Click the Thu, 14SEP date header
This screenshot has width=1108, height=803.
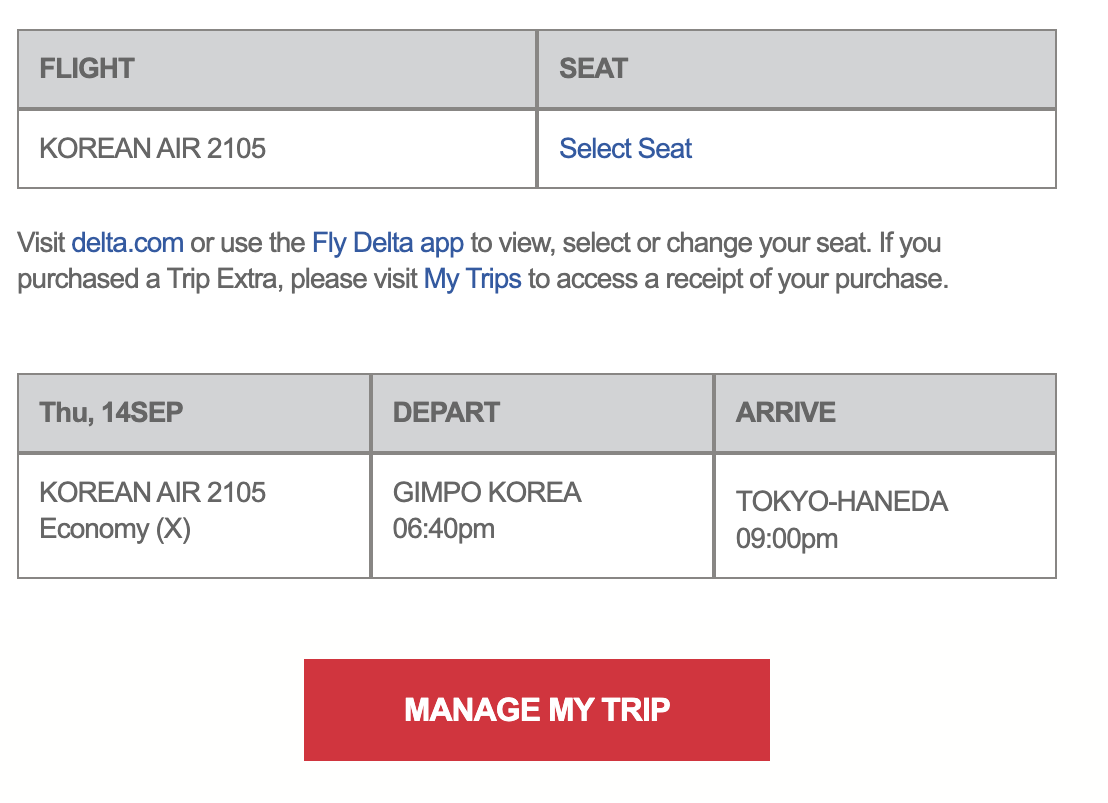click(x=112, y=412)
